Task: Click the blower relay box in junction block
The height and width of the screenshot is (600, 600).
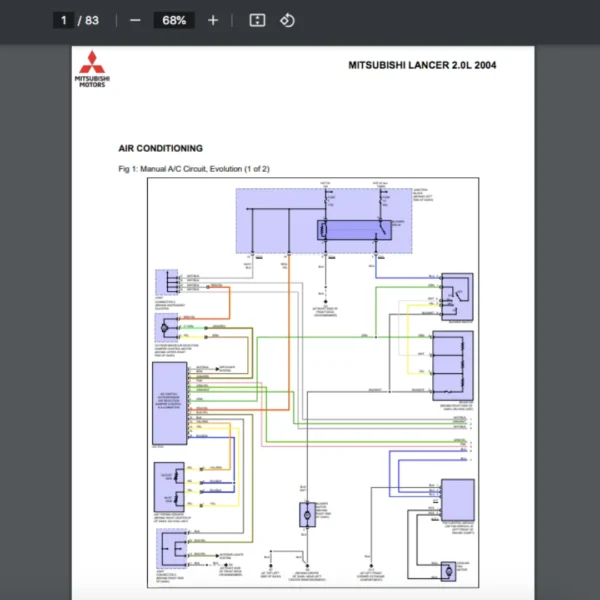Action: point(354,230)
